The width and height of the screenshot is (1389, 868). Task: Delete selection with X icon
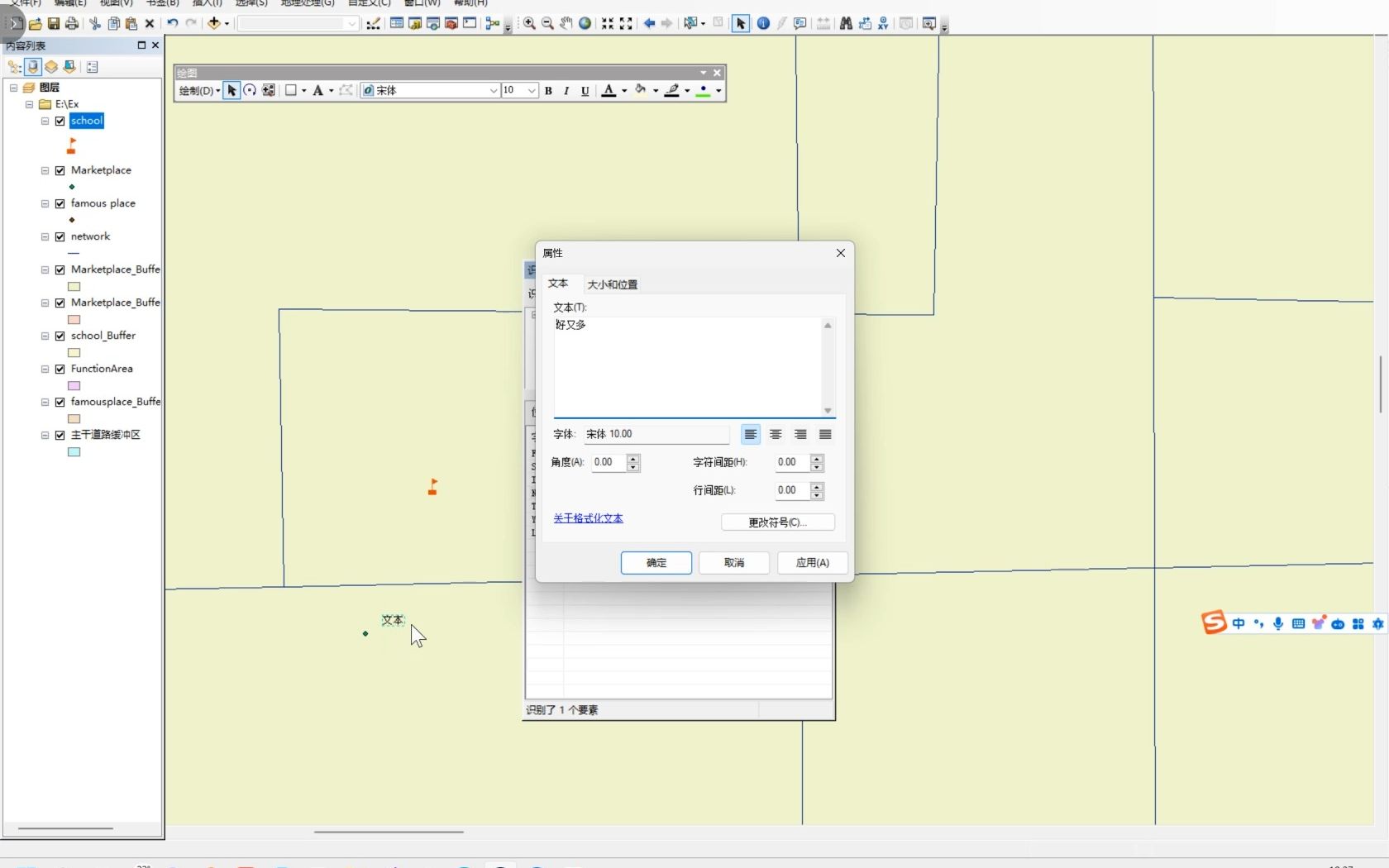150,23
